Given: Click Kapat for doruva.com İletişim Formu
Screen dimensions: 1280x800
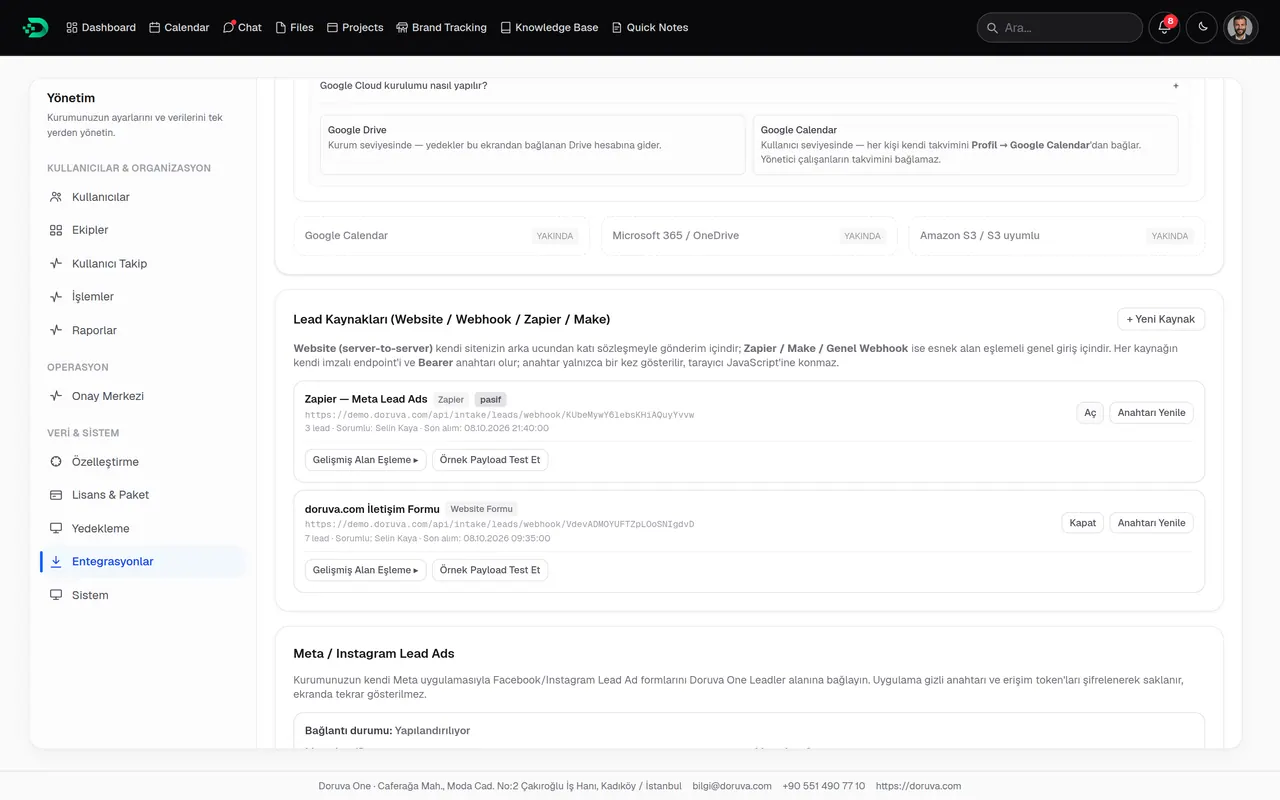Looking at the screenshot, I should pyautogui.click(x=1083, y=523).
